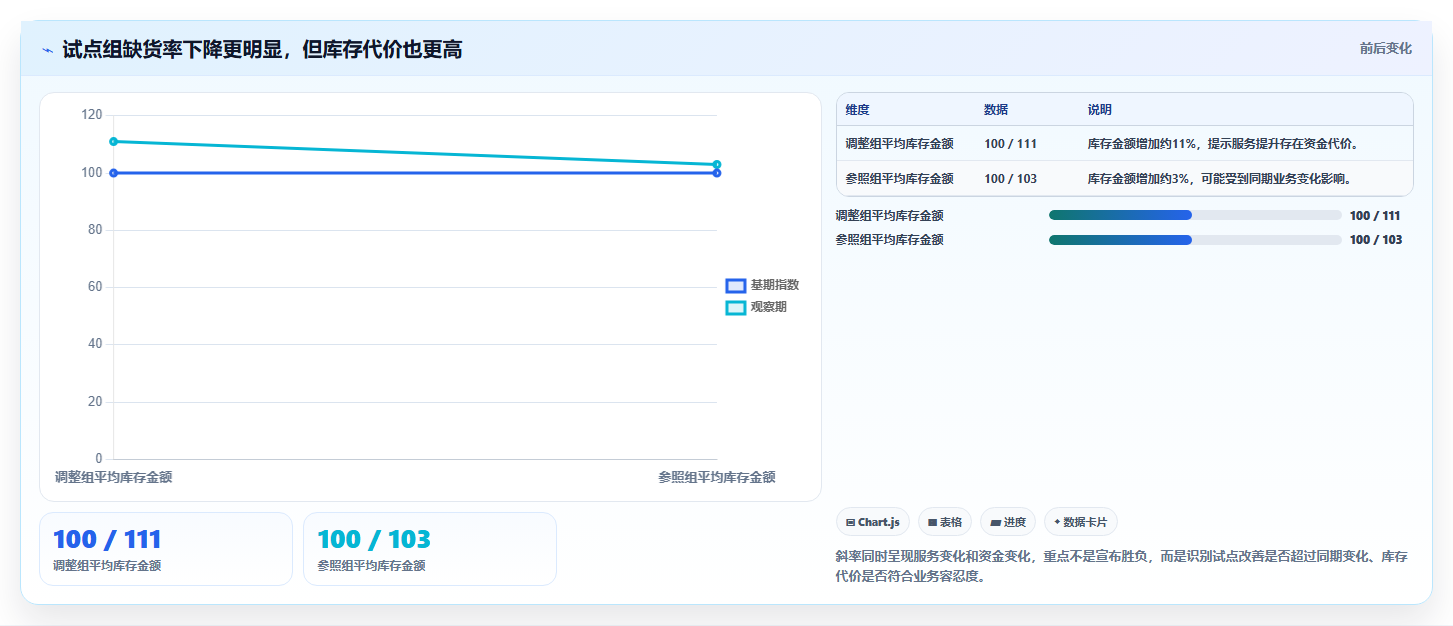
Task: Click the 120 y-axis tick label
Action: click(92, 115)
